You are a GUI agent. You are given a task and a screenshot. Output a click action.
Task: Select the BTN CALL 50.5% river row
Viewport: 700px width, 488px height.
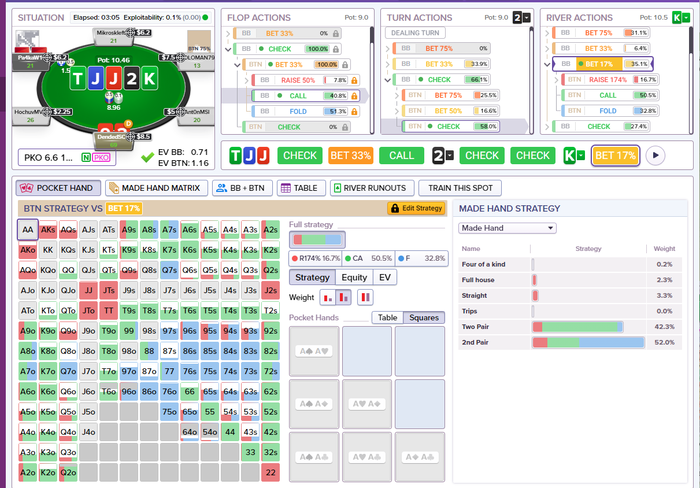pos(609,96)
